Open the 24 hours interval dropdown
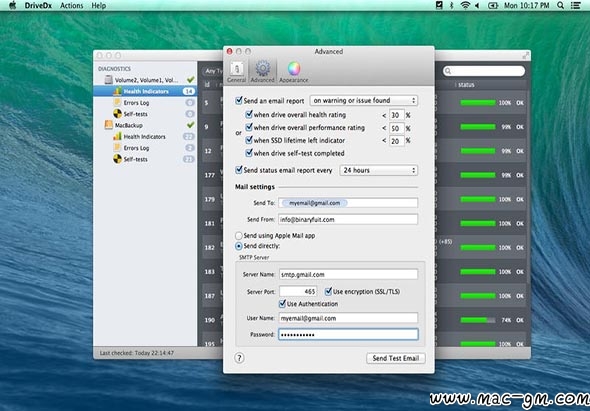This screenshot has width=590, height=411. coord(379,170)
